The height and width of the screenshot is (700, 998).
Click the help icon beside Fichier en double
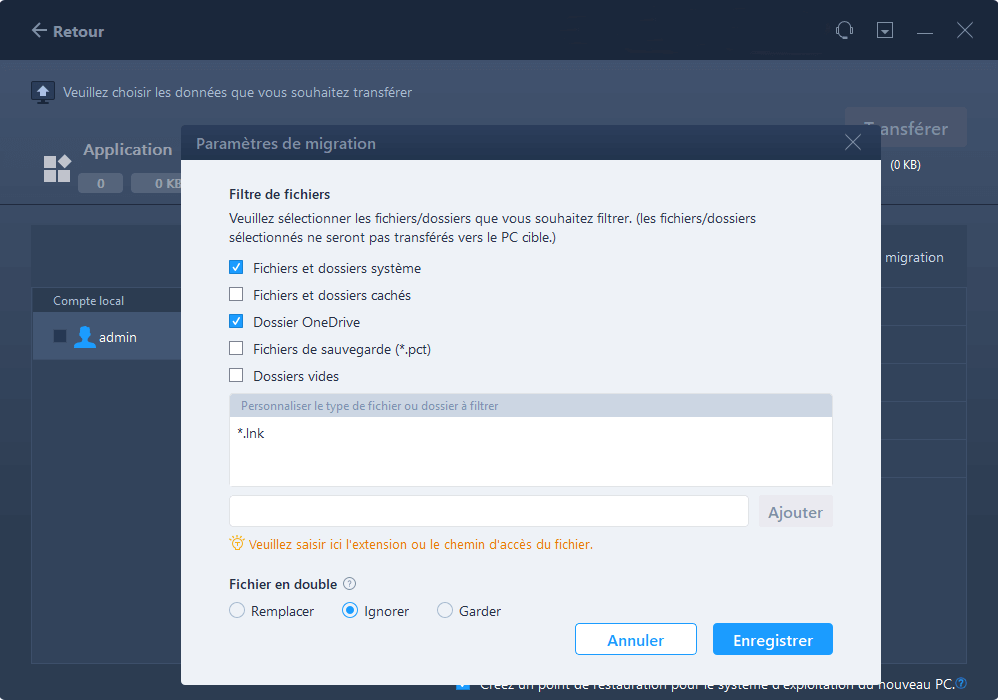[349, 584]
